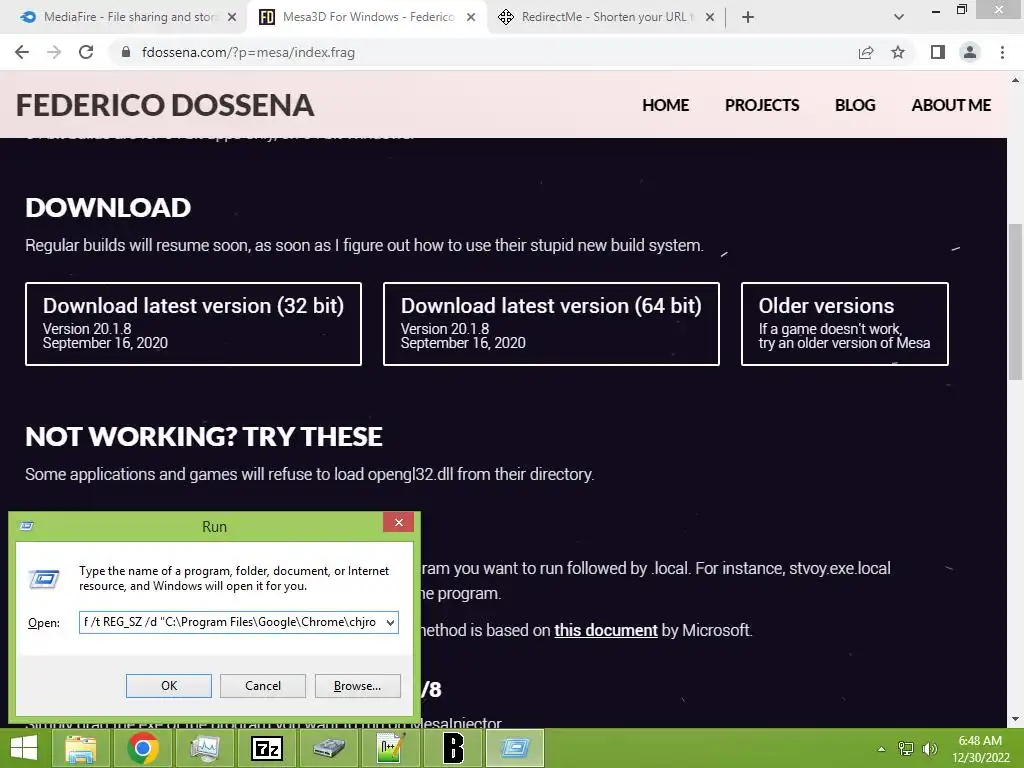Screen dimensions: 1024x768
Task: Click the scrollbar up arrow
Action: (1015, 80)
